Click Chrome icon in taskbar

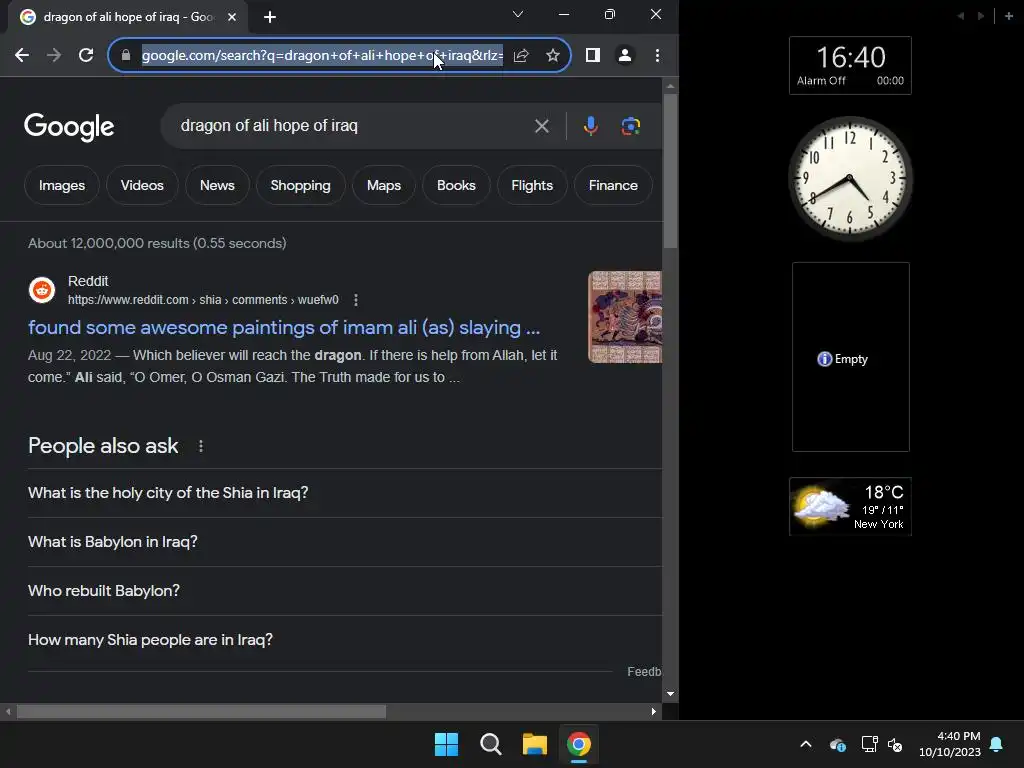[579, 744]
